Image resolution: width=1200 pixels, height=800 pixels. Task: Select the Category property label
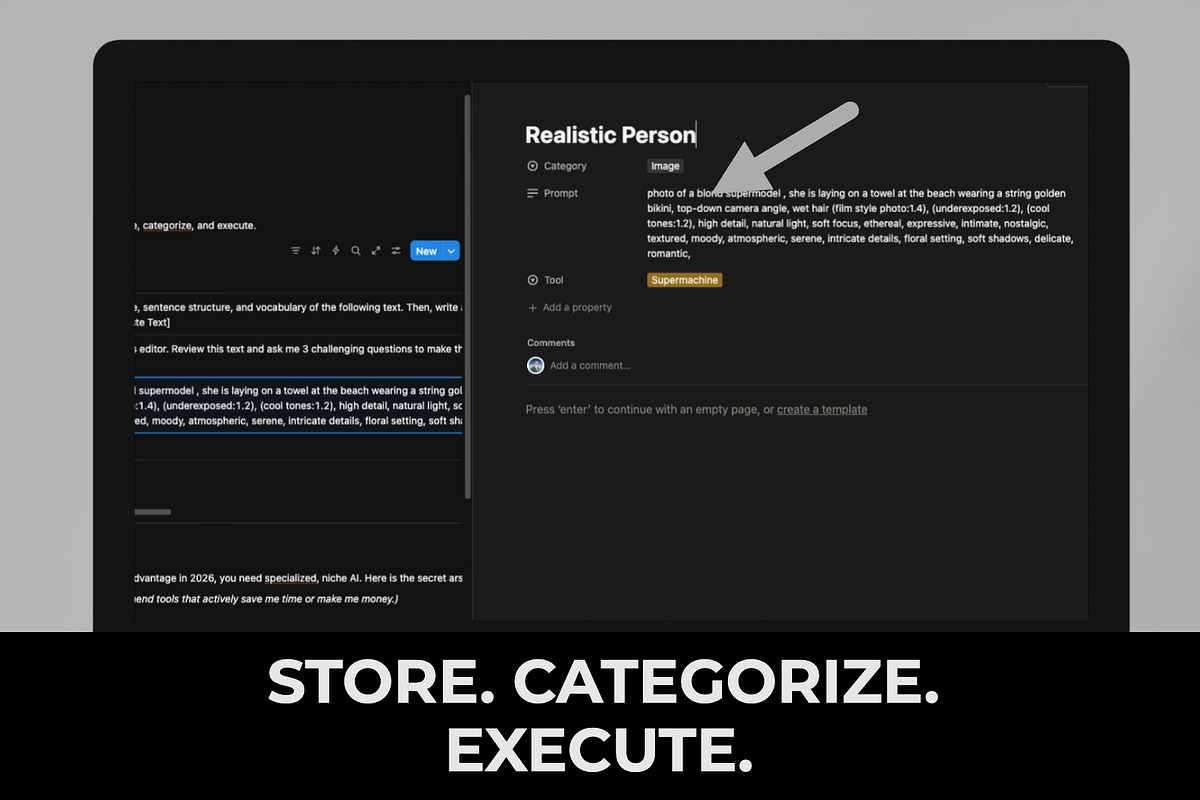click(x=565, y=166)
